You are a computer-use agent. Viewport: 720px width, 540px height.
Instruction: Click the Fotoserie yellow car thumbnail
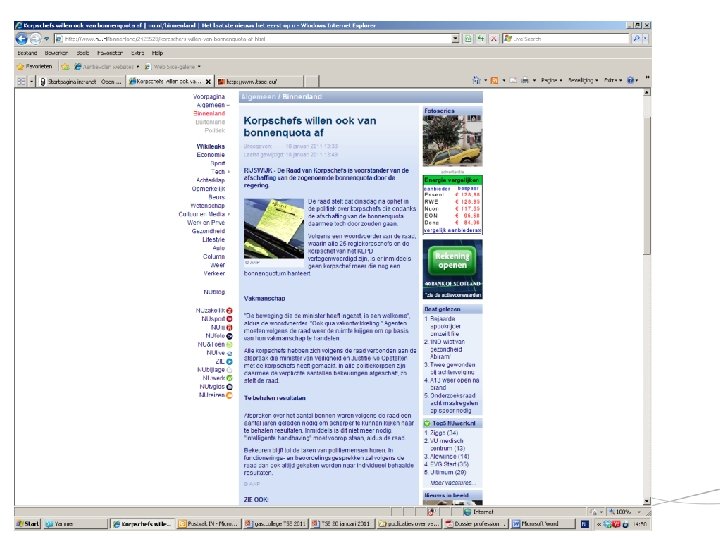[x=452, y=141]
